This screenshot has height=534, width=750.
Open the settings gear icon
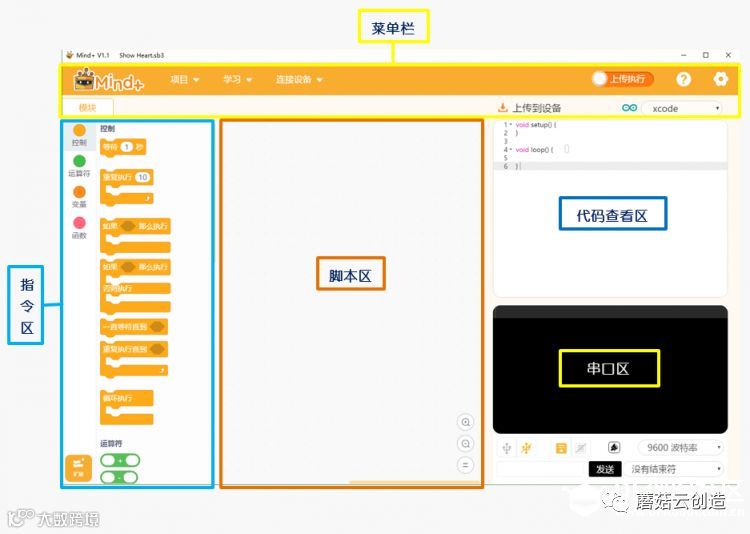720,79
